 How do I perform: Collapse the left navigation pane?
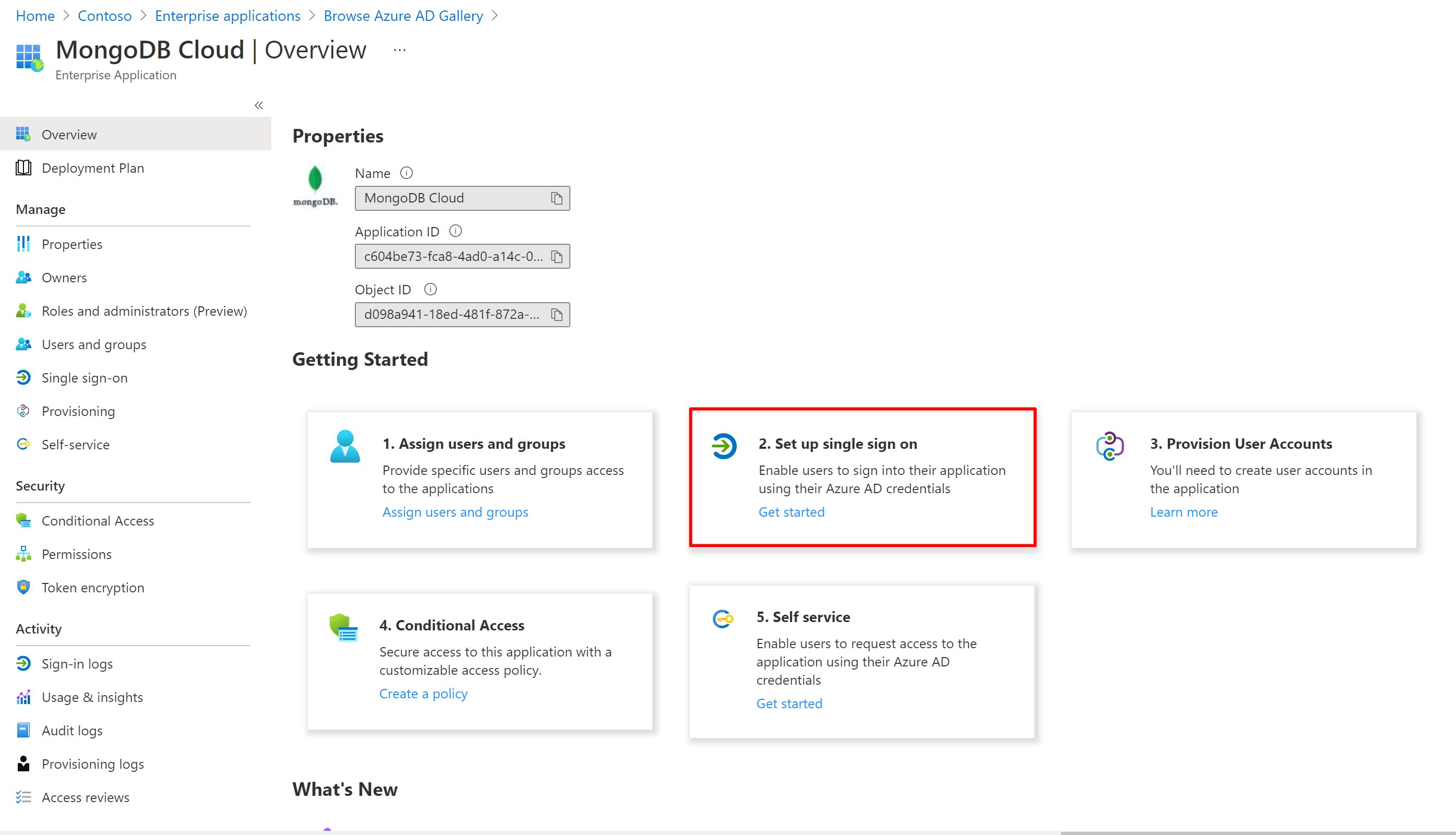click(x=259, y=105)
